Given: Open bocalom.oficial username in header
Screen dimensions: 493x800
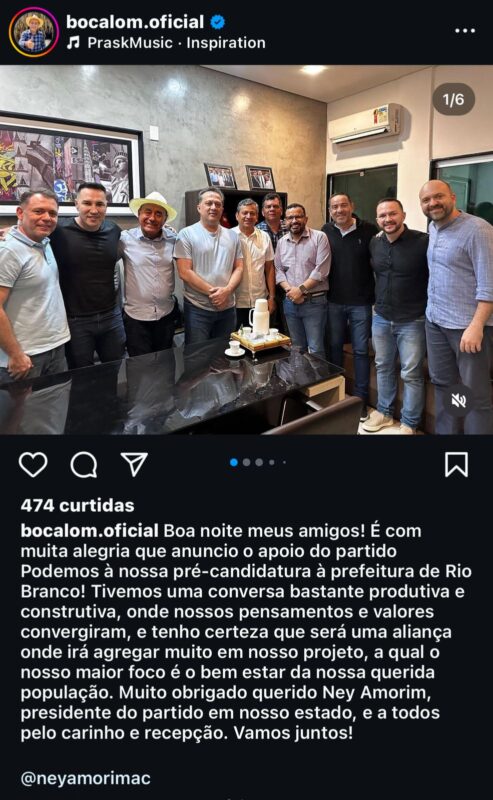Looking at the screenshot, I should 135,22.
